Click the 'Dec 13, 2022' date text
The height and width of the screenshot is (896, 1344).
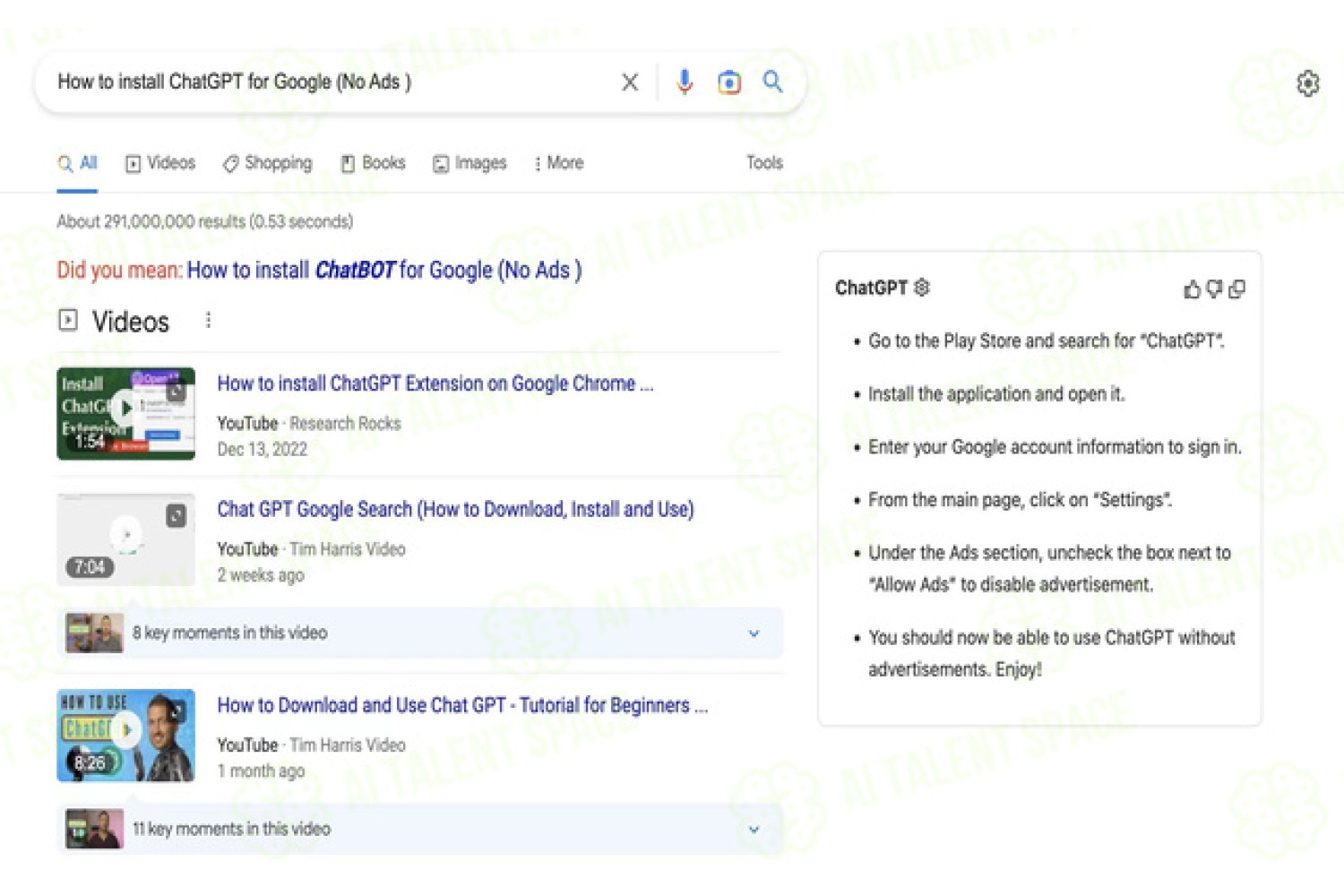point(262,449)
